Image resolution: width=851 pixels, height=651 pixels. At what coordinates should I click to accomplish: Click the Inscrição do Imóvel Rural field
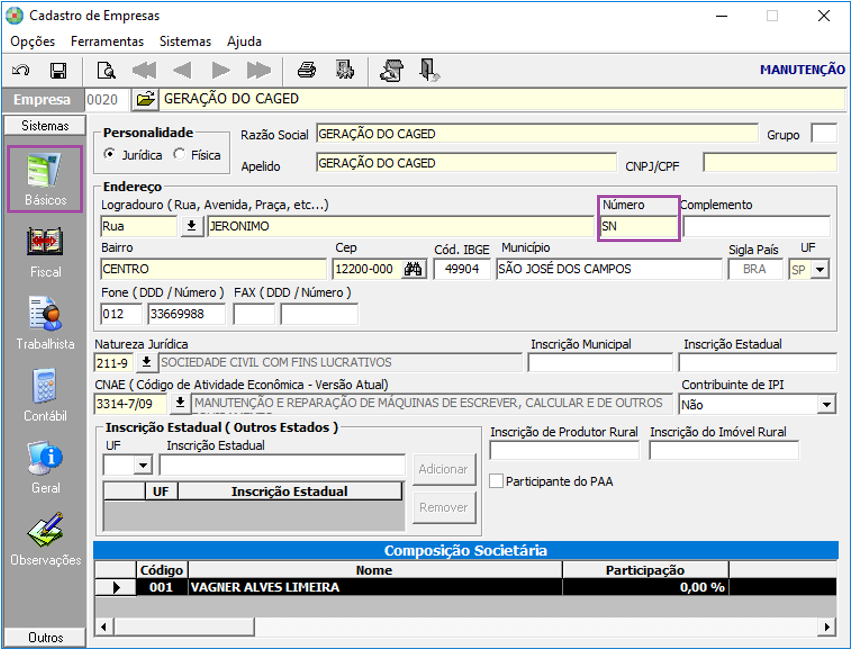pos(724,450)
